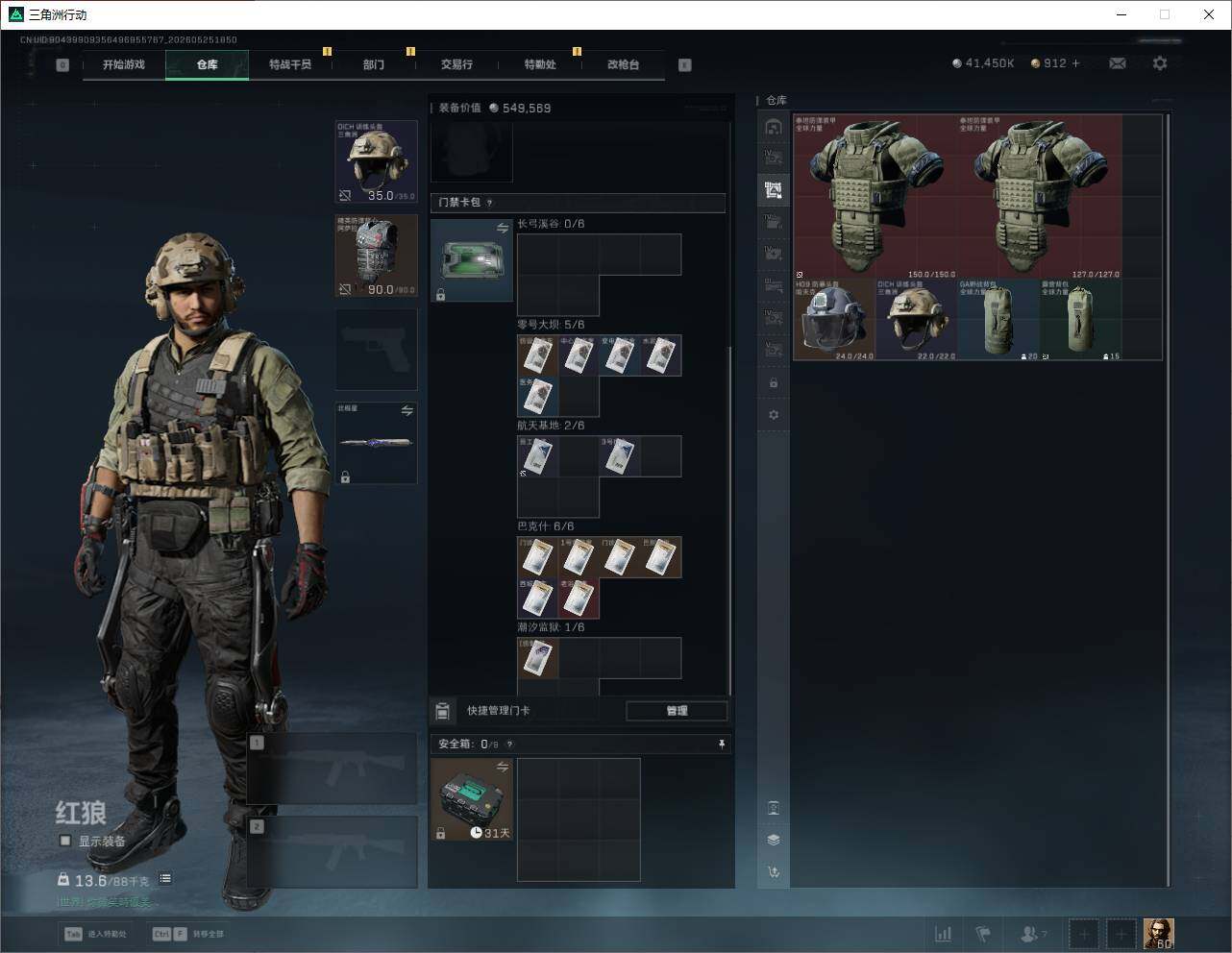The width and height of the screenshot is (1232, 953).
Task: Click the help icon next to 安全箱
Action: click(509, 745)
